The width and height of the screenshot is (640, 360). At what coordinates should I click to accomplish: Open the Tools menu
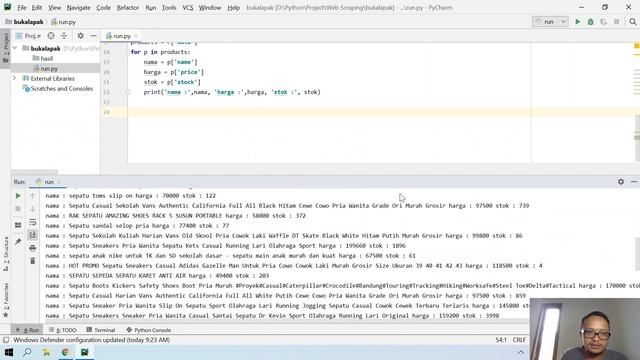(169, 7)
